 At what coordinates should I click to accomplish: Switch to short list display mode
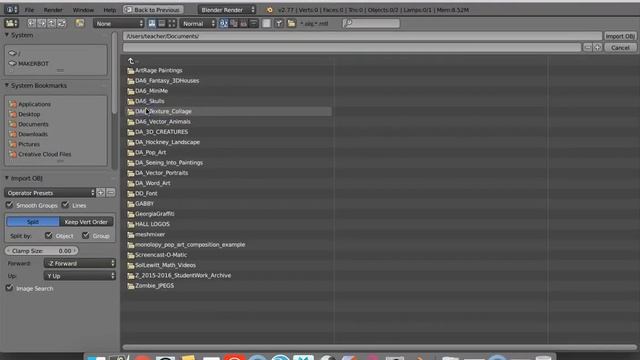152,23
